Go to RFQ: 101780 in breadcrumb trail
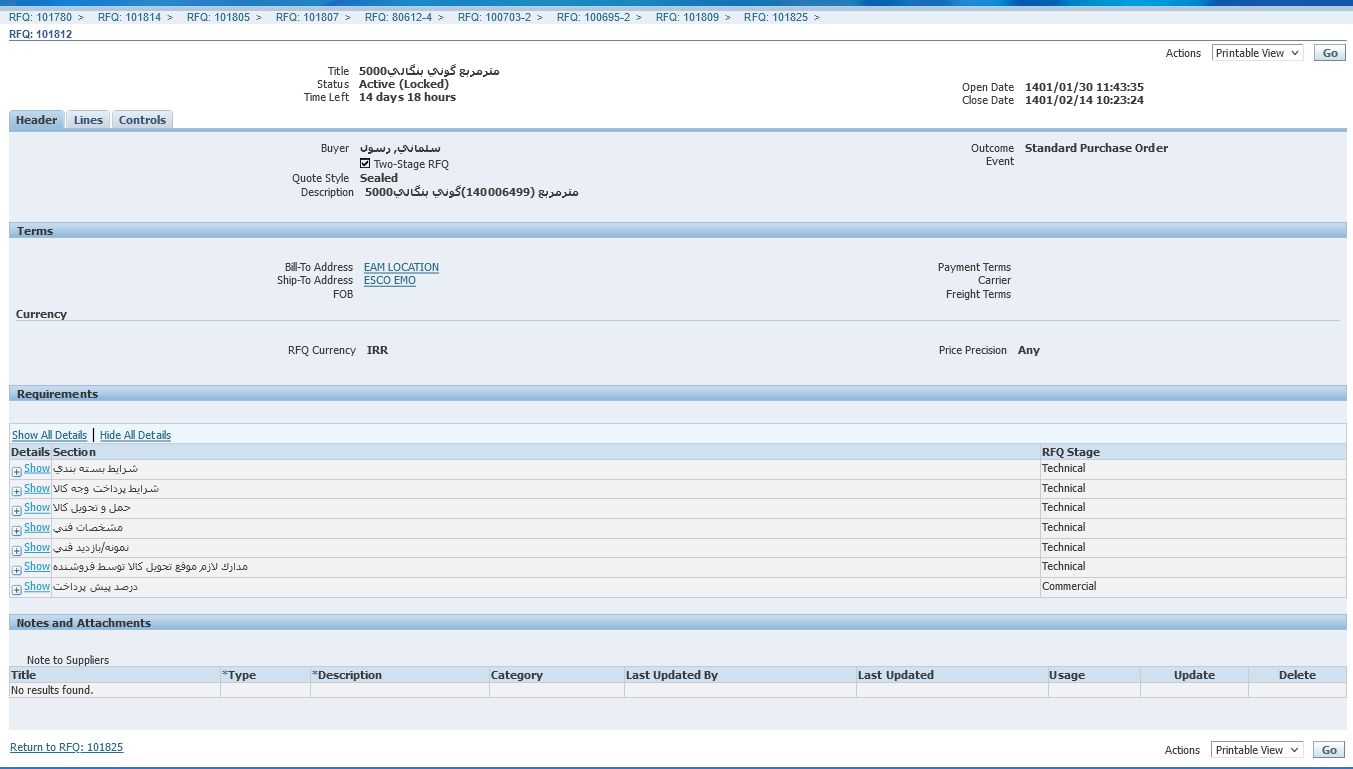Screen dimensions: 1353x769 (40, 17)
